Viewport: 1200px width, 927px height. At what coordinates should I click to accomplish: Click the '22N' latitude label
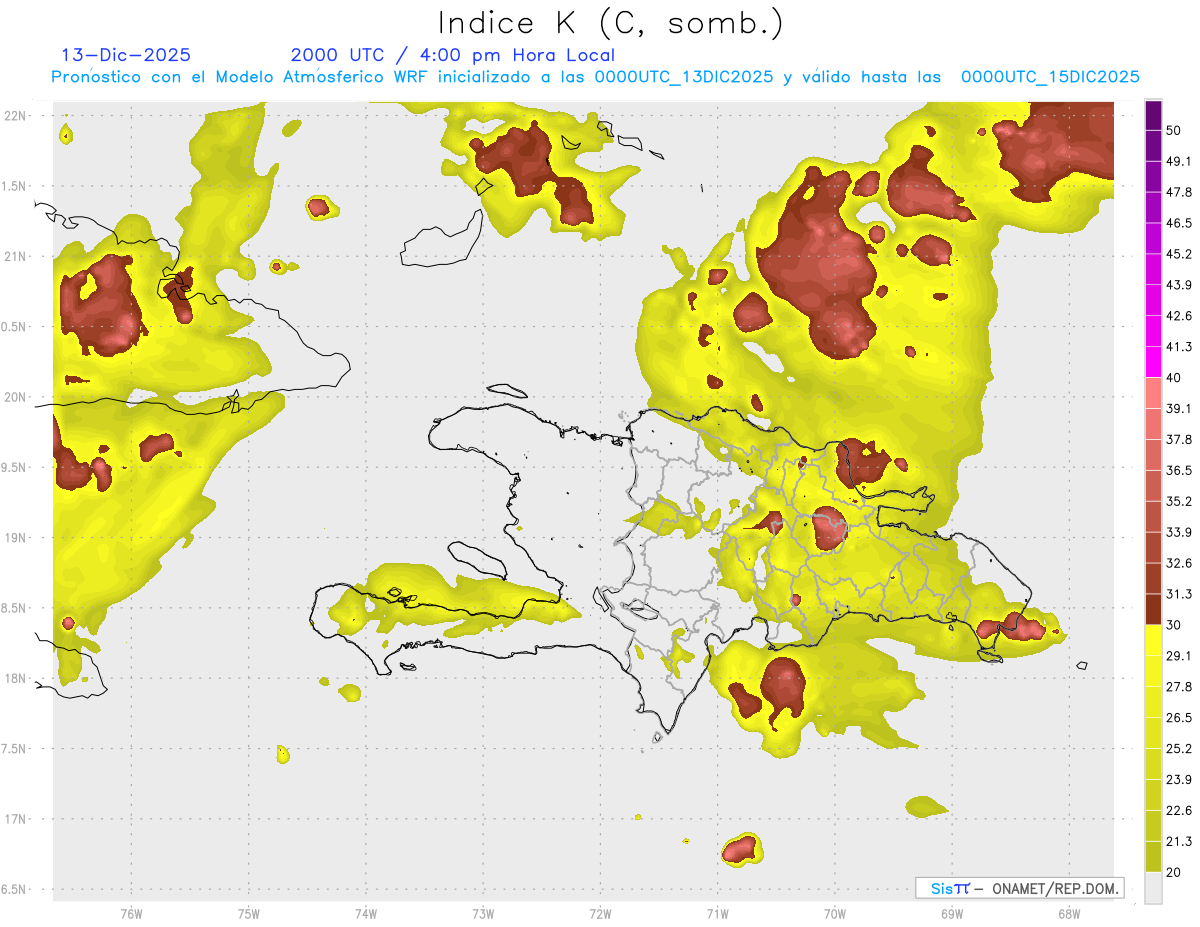(x=15, y=116)
